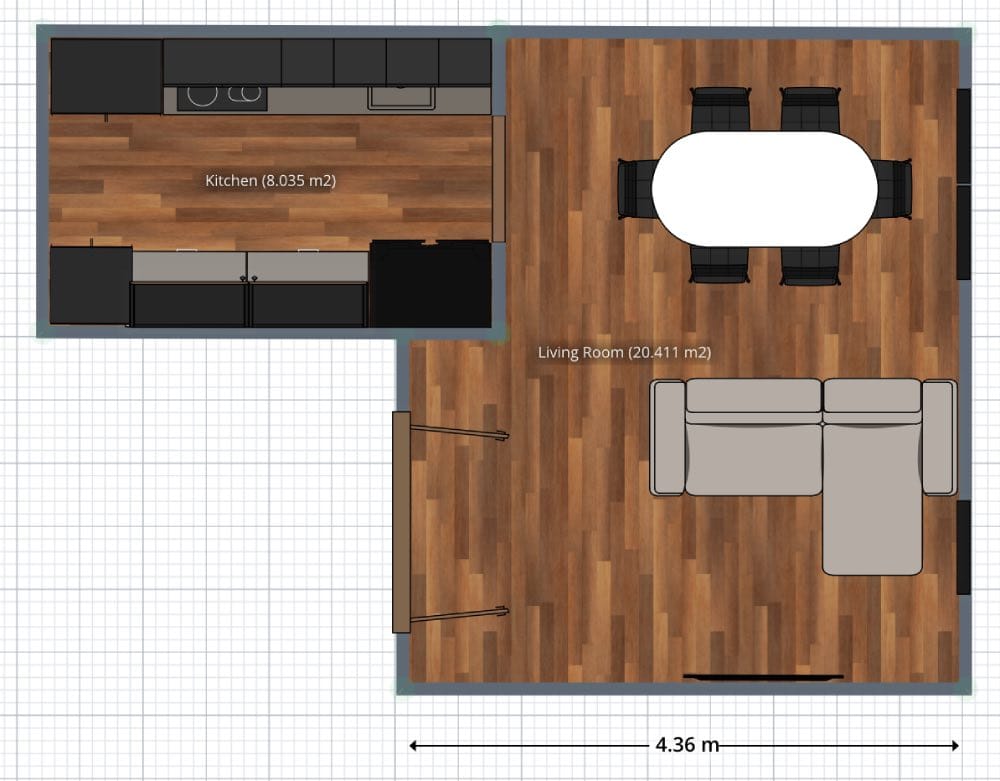Click the four-burner cooktop in the kitchen
The width and height of the screenshot is (1000, 781).
(x=222, y=96)
